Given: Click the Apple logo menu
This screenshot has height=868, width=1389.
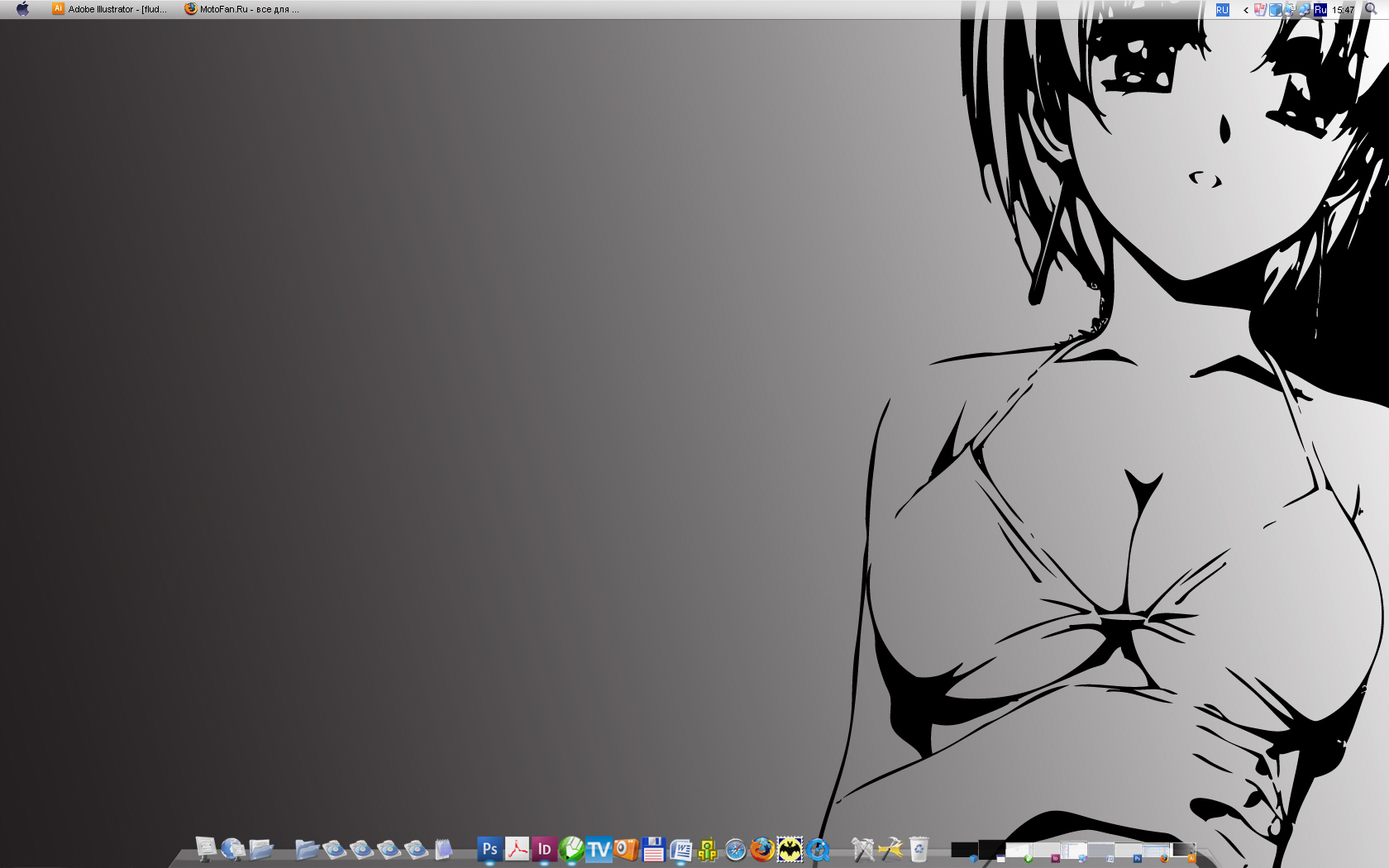Looking at the screenshot, I should tap(23, 9).
